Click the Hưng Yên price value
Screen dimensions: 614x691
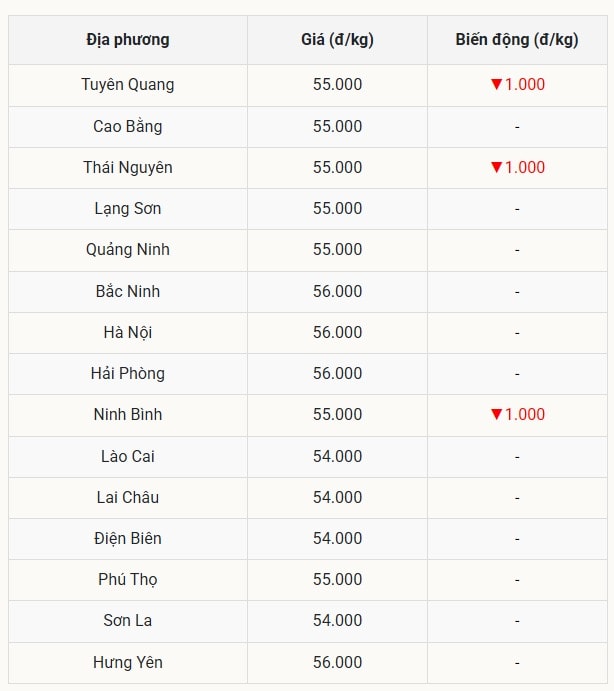coord(337,662)
